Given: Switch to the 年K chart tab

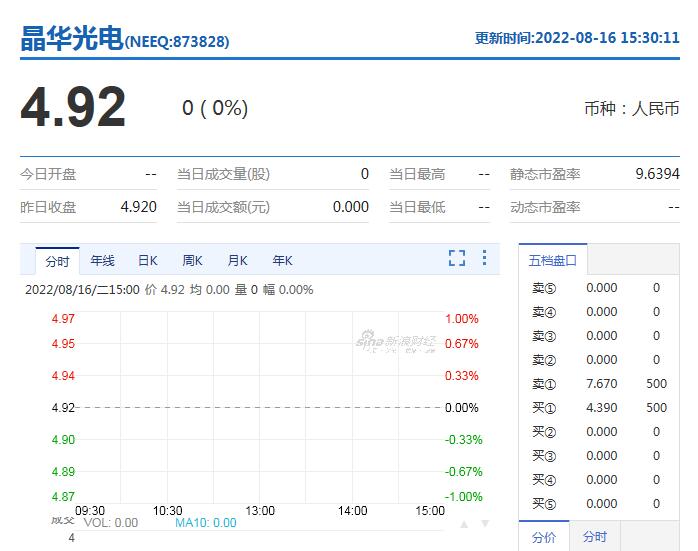Looking at the screenshot, I should [x=282, y=261].
